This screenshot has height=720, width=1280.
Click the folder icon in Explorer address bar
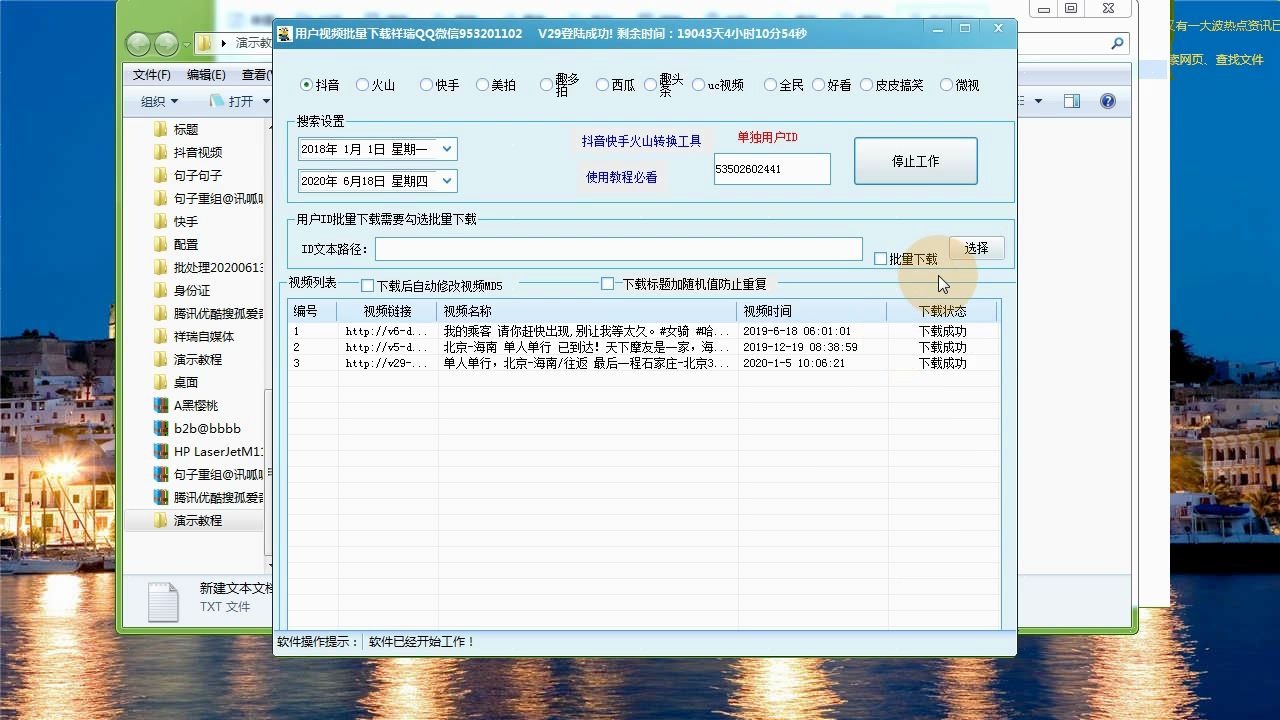click(x=204, y=43)
